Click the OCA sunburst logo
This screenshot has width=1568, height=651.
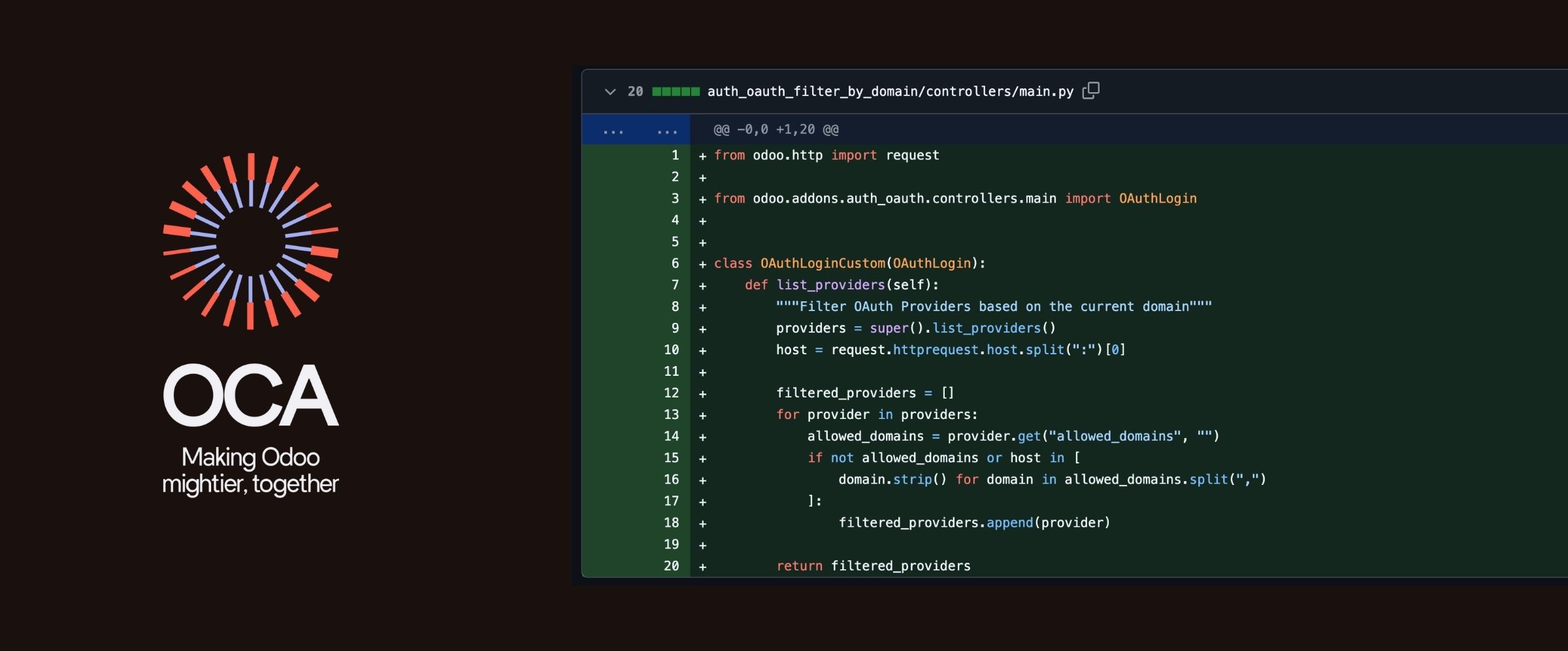pos(251,241)
